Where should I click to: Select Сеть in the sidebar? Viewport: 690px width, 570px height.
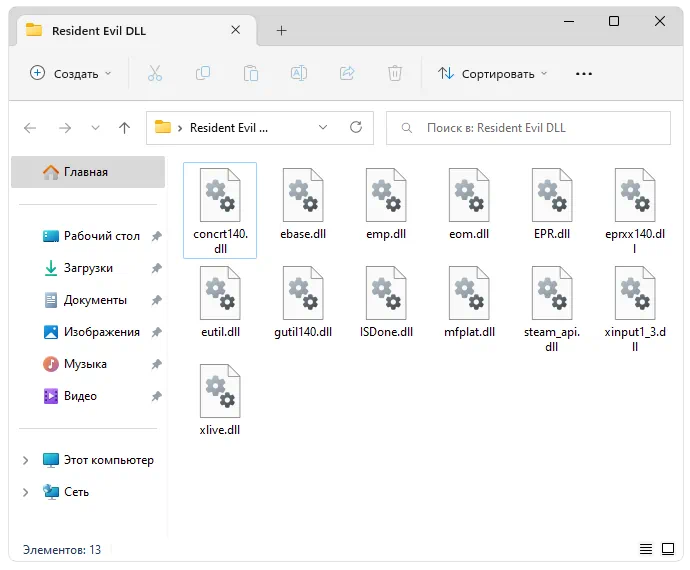66,492
